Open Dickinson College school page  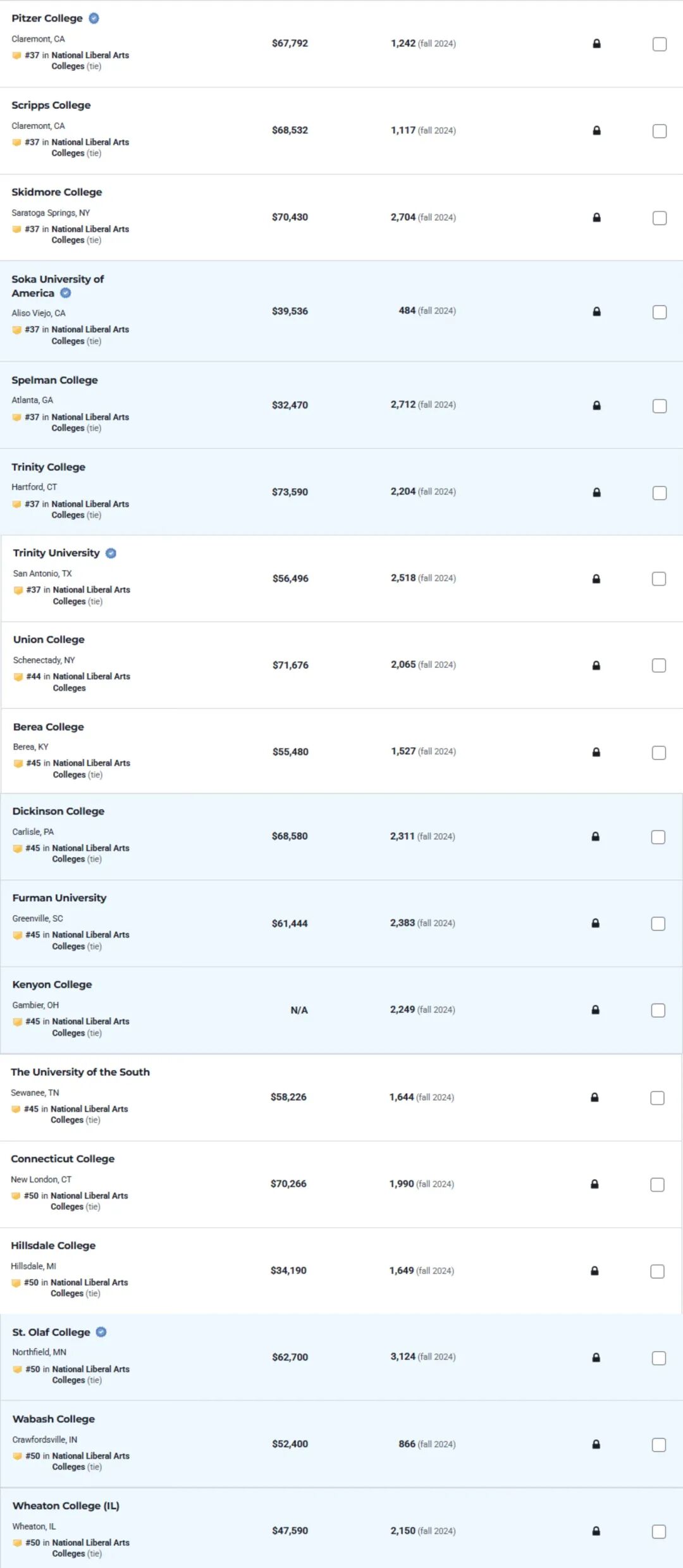[x=58, y=811]
